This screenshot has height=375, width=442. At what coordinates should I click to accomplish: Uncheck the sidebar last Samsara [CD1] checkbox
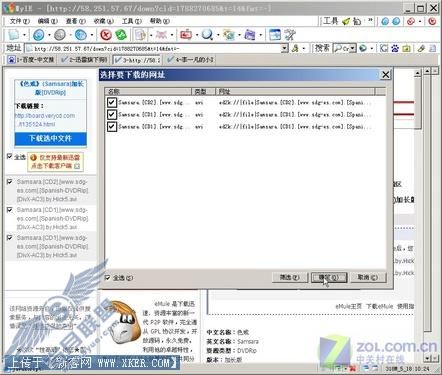tap(10, 238)
